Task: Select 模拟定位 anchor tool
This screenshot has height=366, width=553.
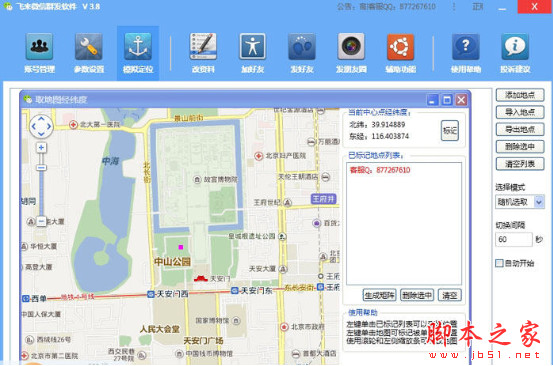Action: pyautogui.click(x=138, y=53)
